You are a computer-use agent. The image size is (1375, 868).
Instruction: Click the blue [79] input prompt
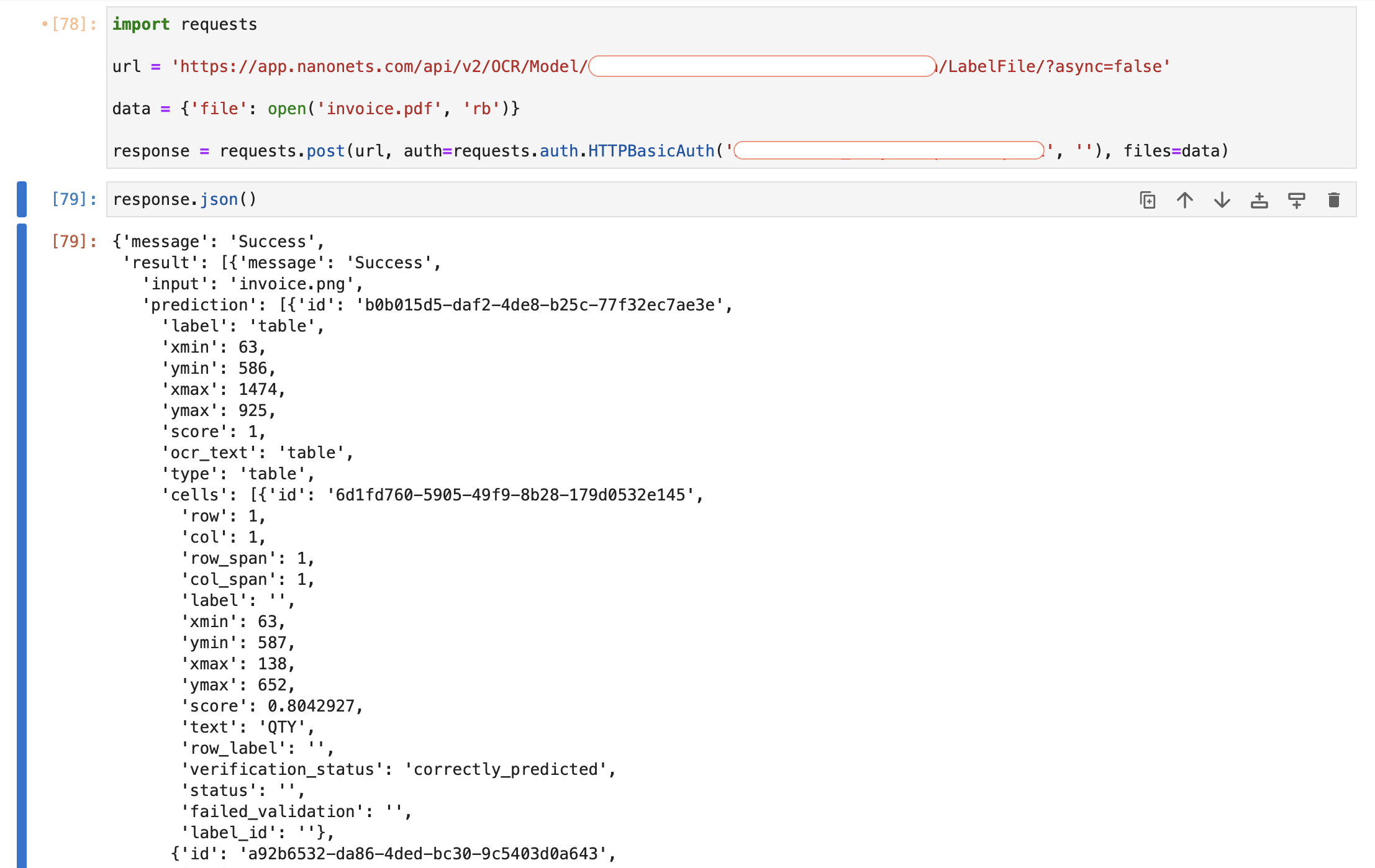click(73, 199)
